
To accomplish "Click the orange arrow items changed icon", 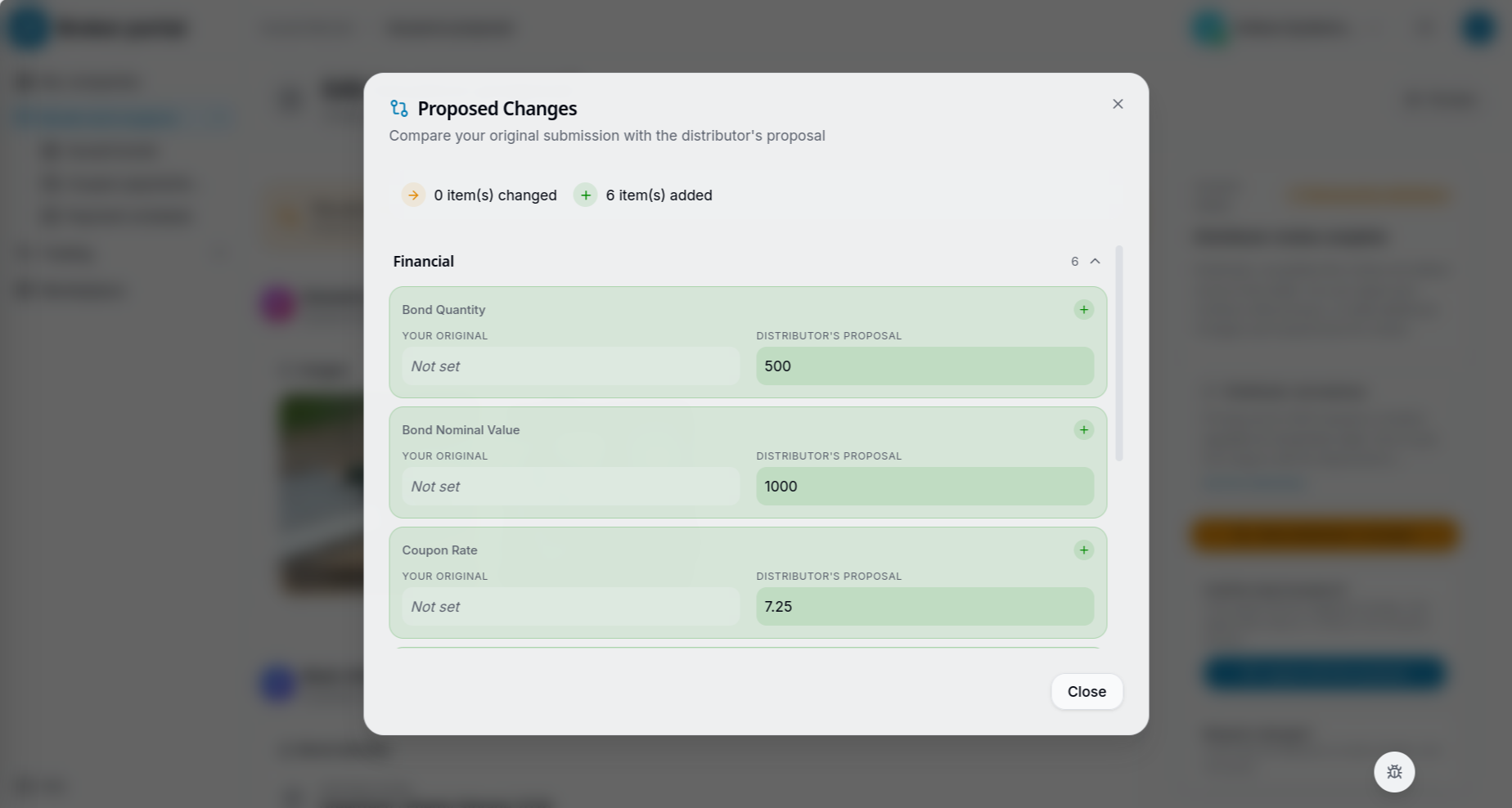I will 413,195.
